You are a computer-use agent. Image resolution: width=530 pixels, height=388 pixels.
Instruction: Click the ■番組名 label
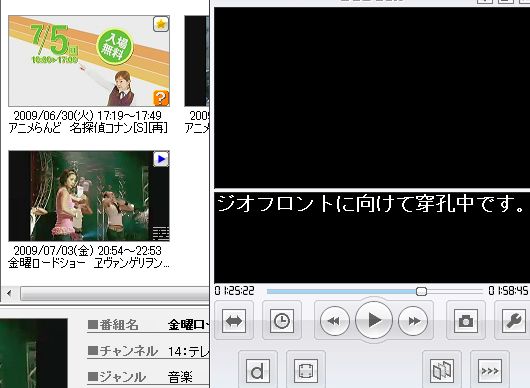(x=113, y=325)
